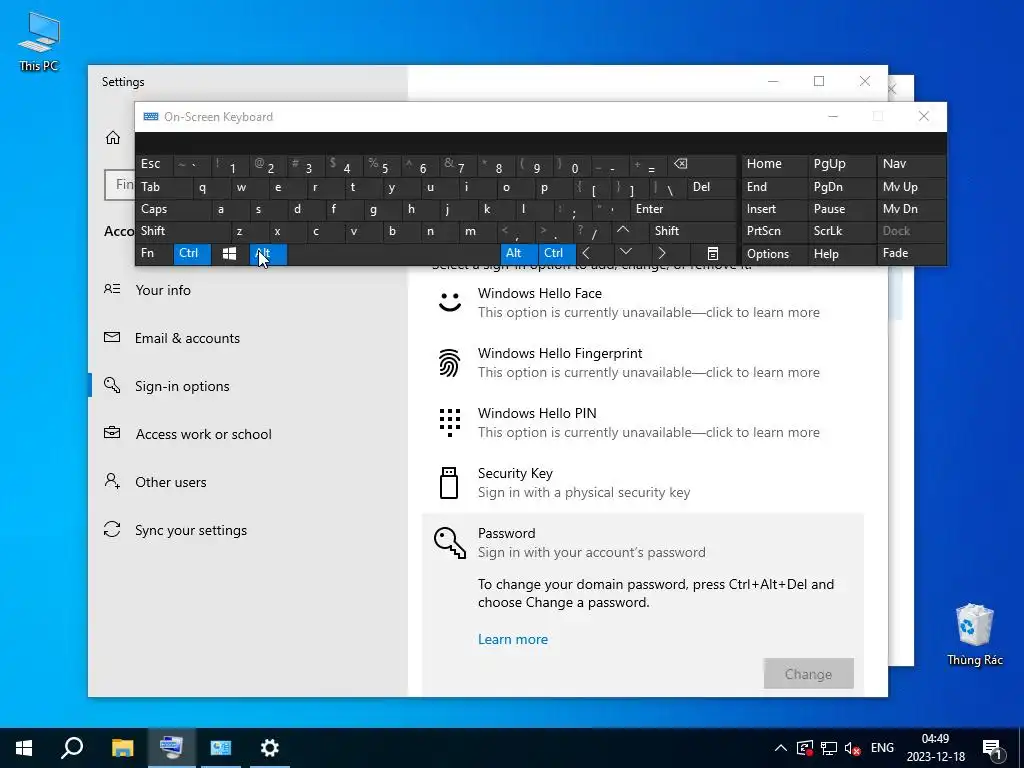Image resolution: width=1024 pixels, height=768 pixels.
Task: Click the Windows logo key on keyboard
Action: (229, 253)
